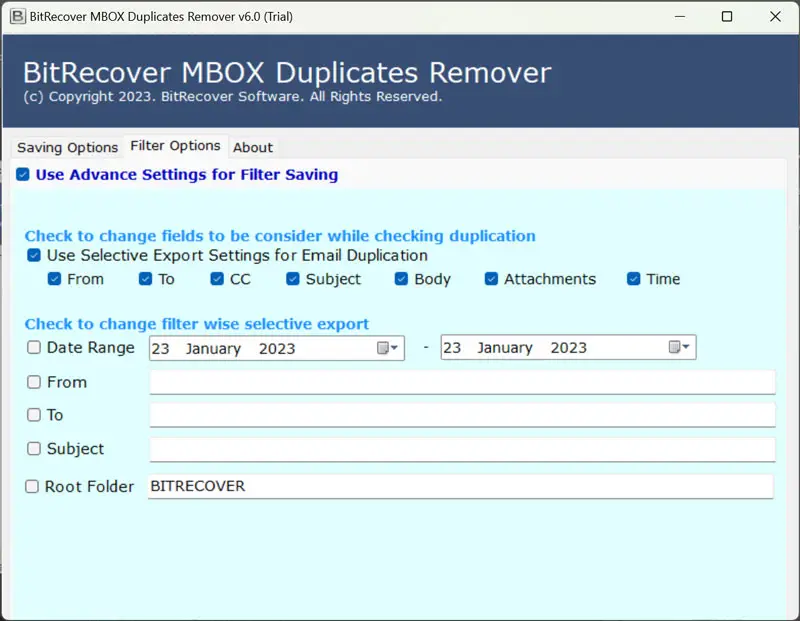The image size is (800, 621).
Task: Enable the Subject filter checkbox
Action: coord(34,449)
